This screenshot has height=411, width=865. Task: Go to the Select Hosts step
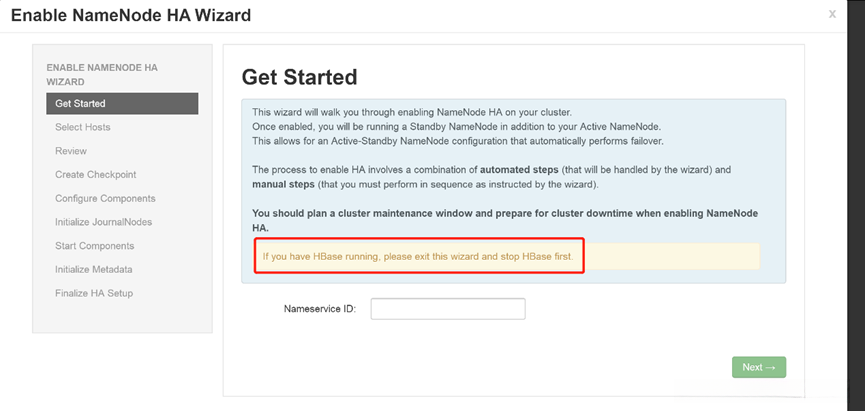(x=83, y=127)
